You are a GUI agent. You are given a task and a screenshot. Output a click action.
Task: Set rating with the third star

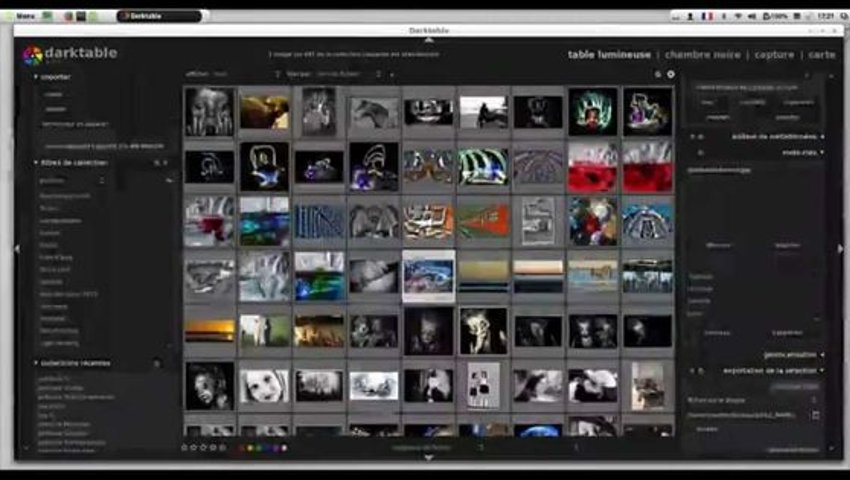coord(203,448)
